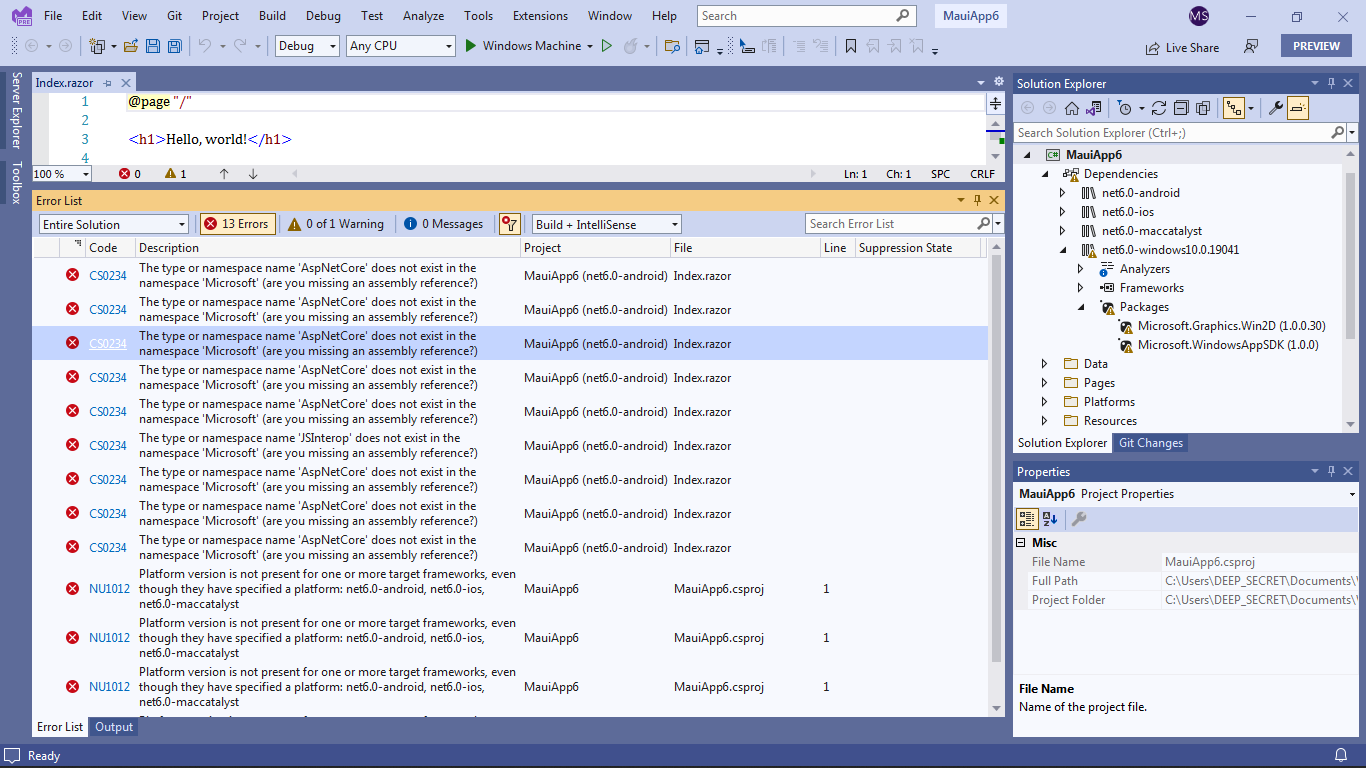Switch to the Output tab

pos(114,727)
